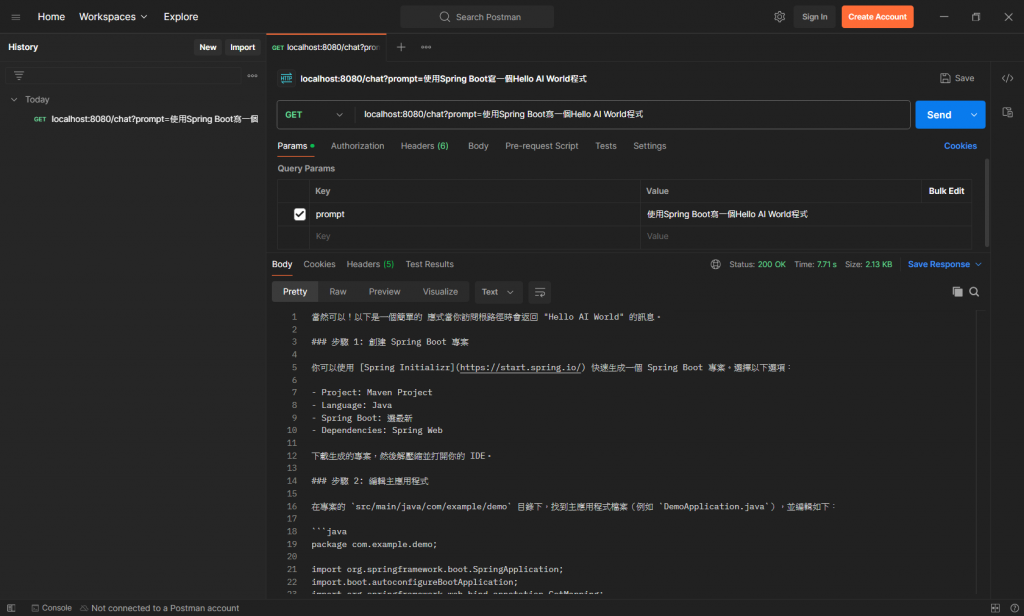
Task: Open the Console in status bar
Action: [52, 608]
